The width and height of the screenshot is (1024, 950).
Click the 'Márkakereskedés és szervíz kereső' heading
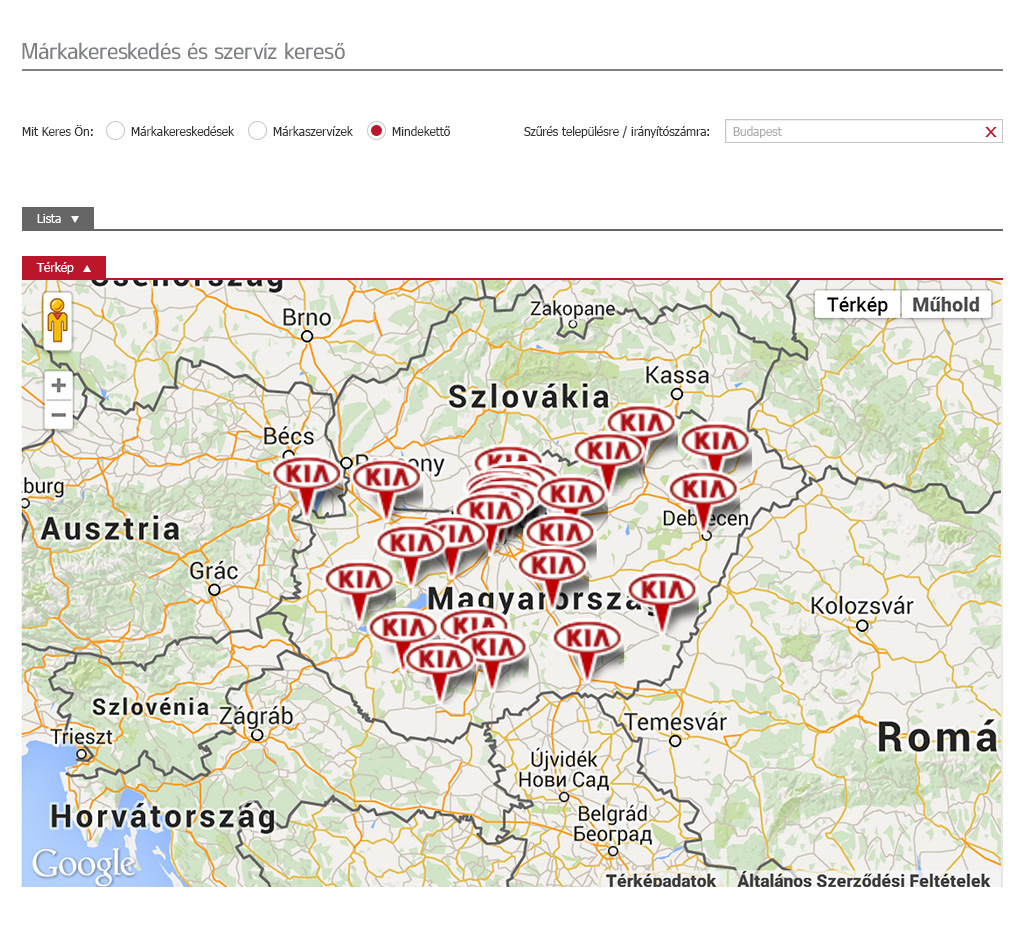pos(184,52)
